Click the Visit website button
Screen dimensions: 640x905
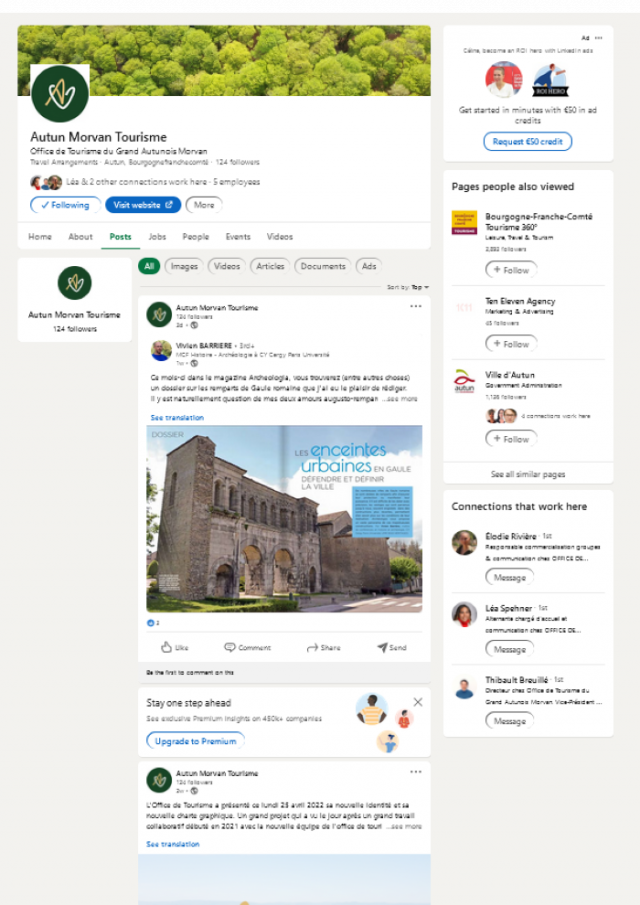(143, 205)
